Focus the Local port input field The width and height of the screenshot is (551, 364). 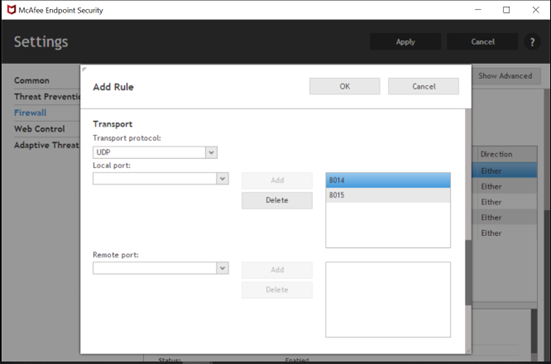point(155,178)
